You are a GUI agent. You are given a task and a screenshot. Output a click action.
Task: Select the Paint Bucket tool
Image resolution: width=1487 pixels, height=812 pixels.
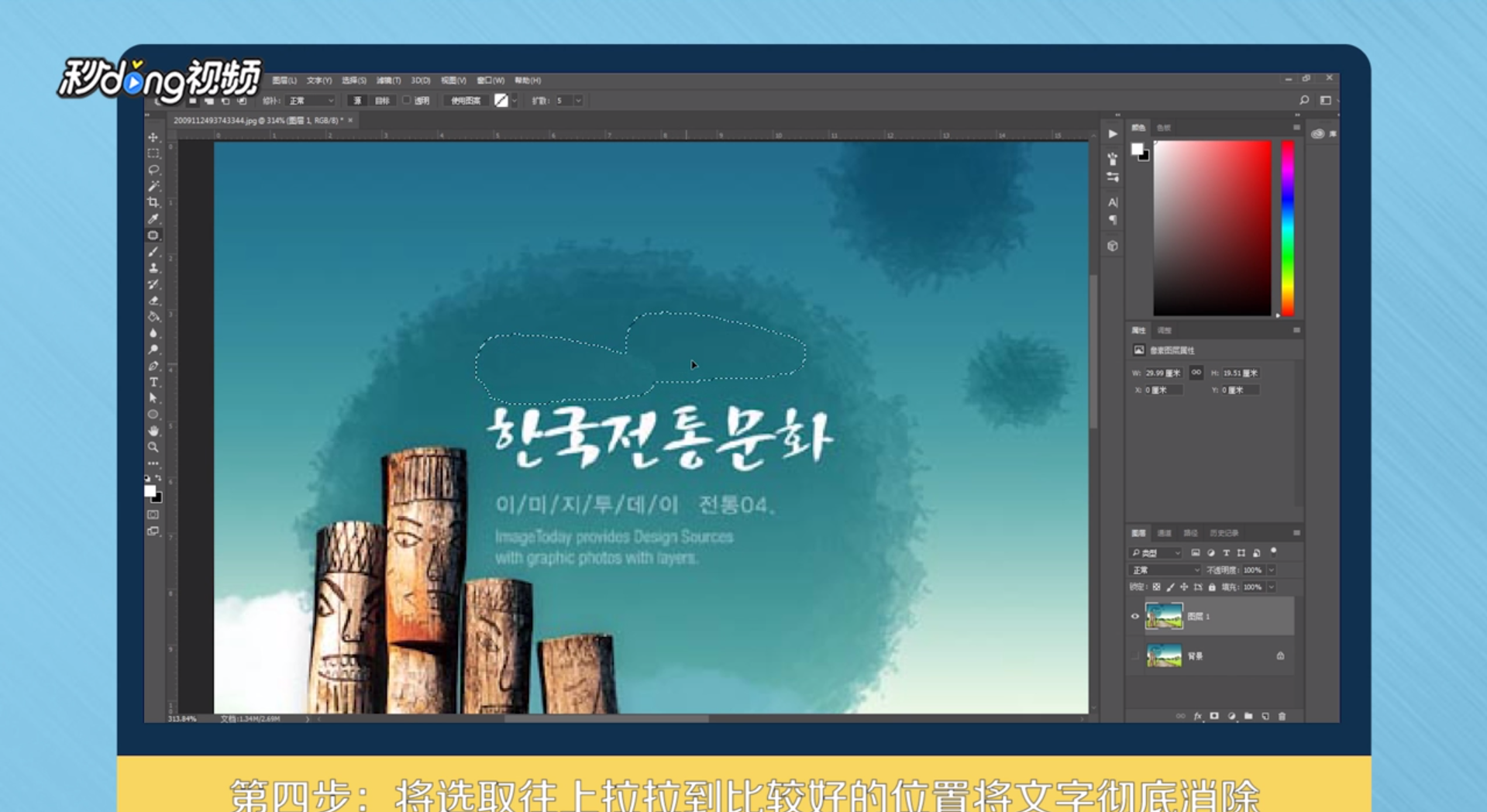coord(153,317)
